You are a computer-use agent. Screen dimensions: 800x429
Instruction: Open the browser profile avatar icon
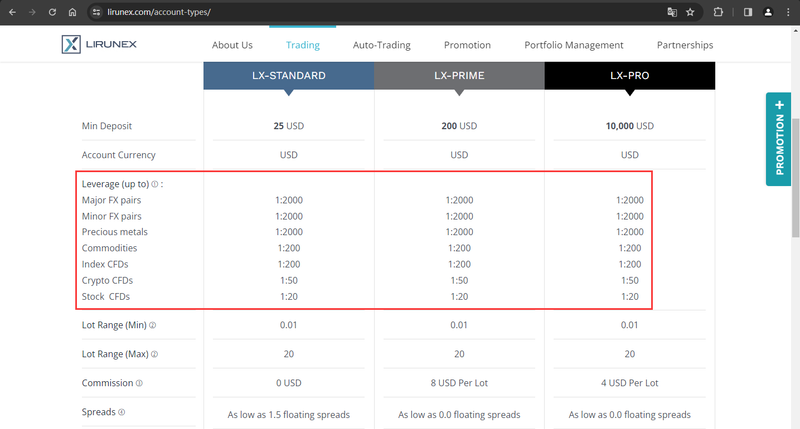click(x=768, y=12)
